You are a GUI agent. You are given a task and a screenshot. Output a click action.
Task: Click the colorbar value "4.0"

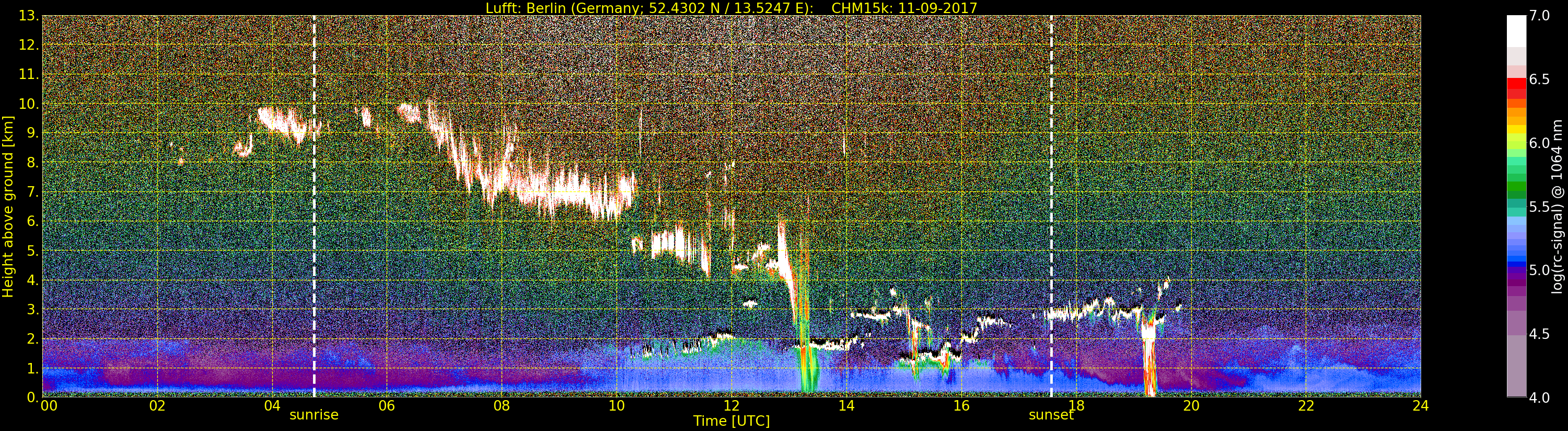pos(1539,398)
